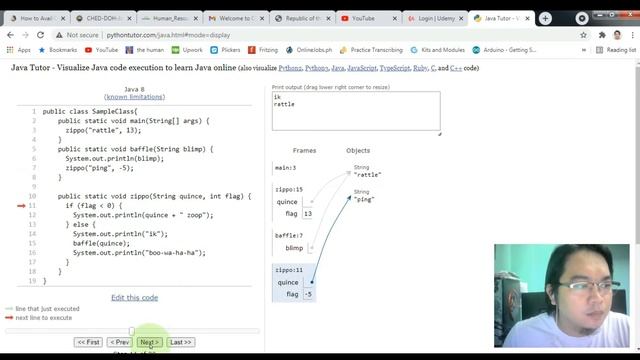The image size is (640, 360).
Task: Open the Upwork bookmark
Action: point(187,50)
